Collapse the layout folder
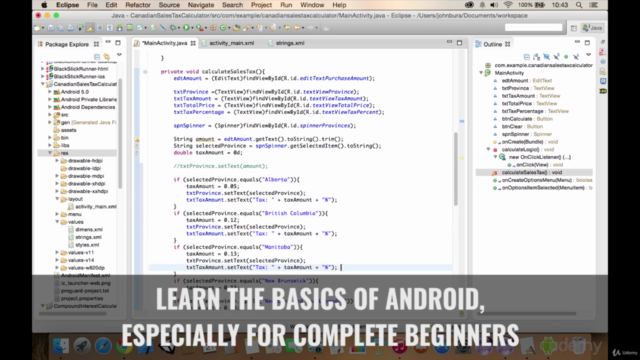640x360 pixels. (57, 199)
